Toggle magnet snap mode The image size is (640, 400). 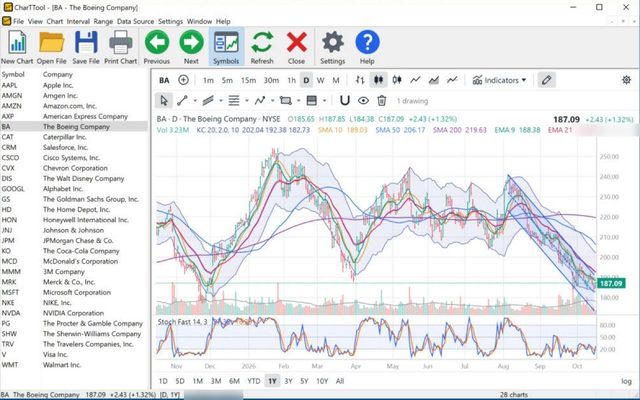(344, 100)
